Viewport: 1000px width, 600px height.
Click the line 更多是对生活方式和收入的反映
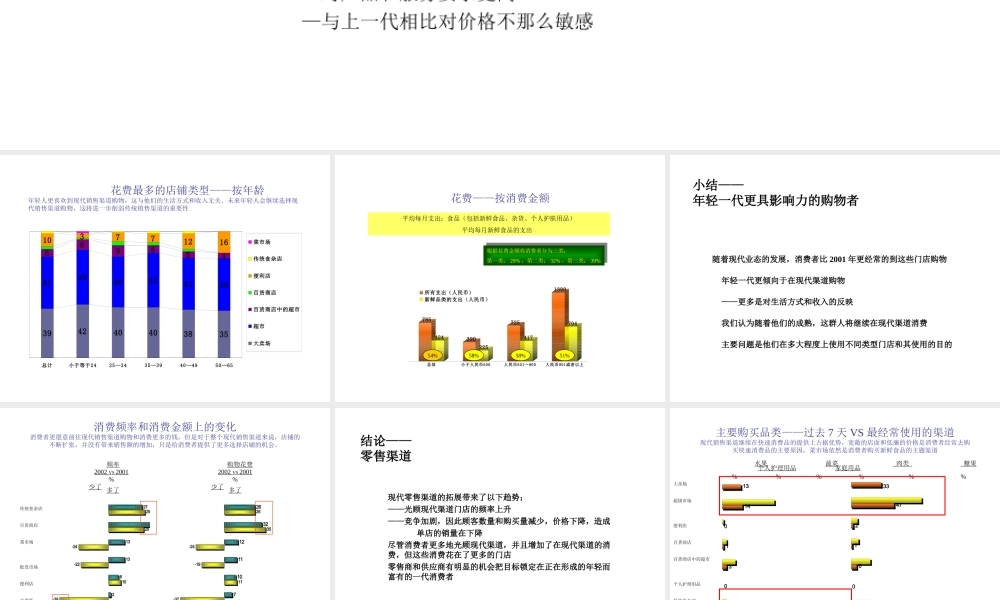tap(787, 302)
